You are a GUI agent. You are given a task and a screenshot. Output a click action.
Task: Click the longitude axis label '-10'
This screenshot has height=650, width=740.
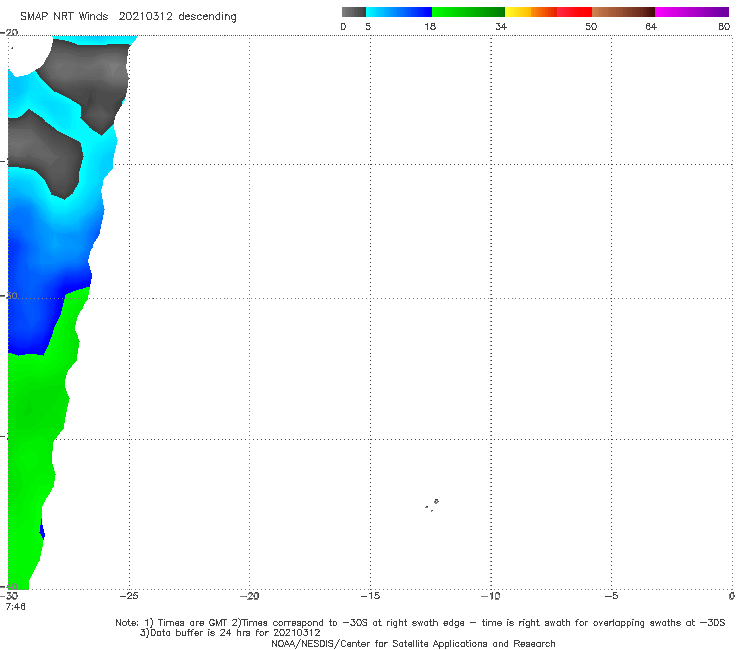point(490,596)
